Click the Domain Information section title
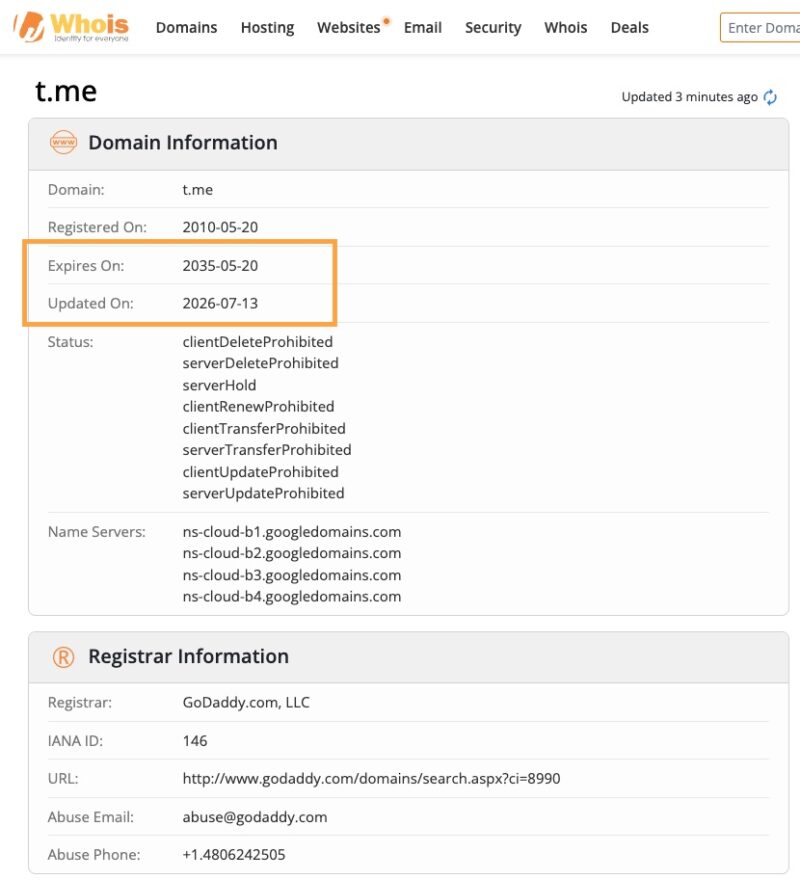 183,143
